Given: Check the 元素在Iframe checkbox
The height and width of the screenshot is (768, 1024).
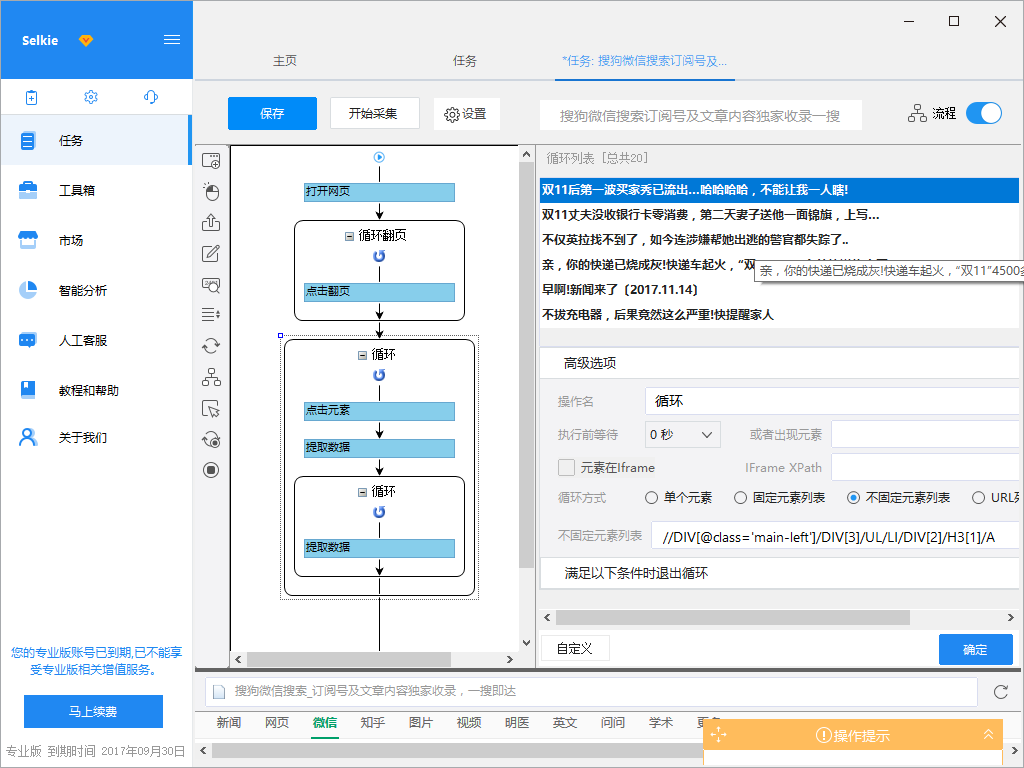Looking at the screenshot, I should (567, 467).
